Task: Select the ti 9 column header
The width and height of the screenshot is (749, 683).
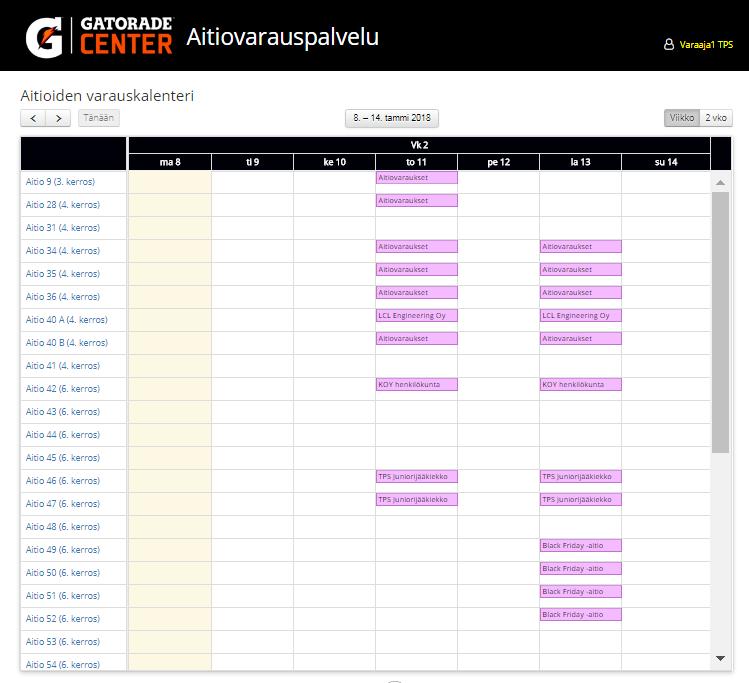Action: [252, 162]
